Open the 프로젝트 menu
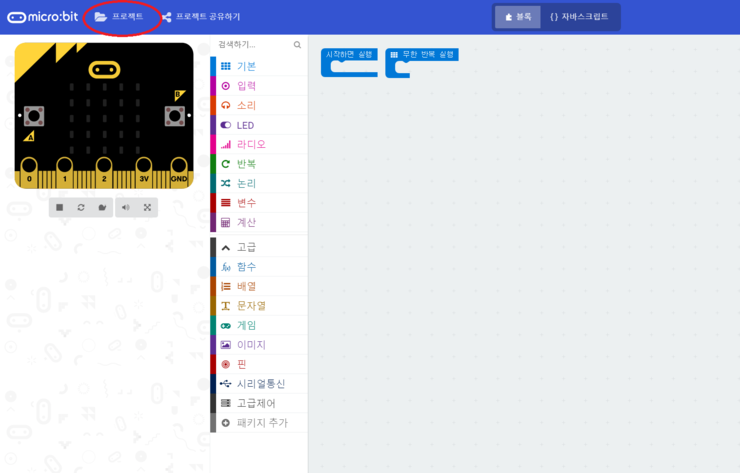This screenshot has width=740, height=473. coord(119,17)
